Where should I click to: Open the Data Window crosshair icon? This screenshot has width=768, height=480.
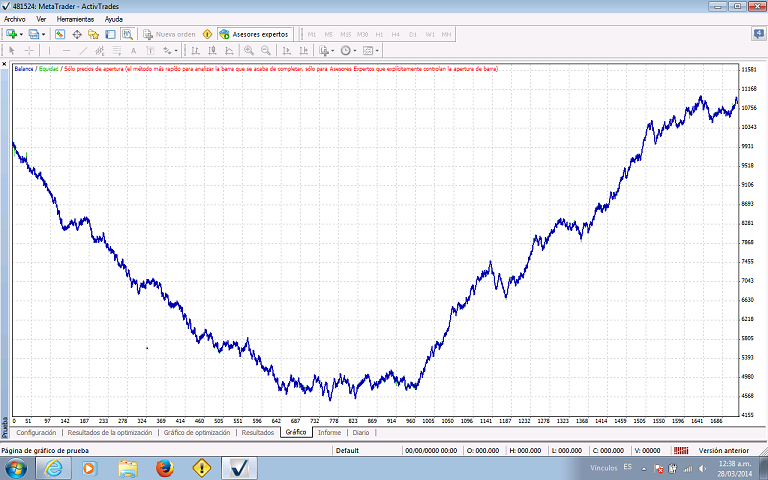coord(77,34)
